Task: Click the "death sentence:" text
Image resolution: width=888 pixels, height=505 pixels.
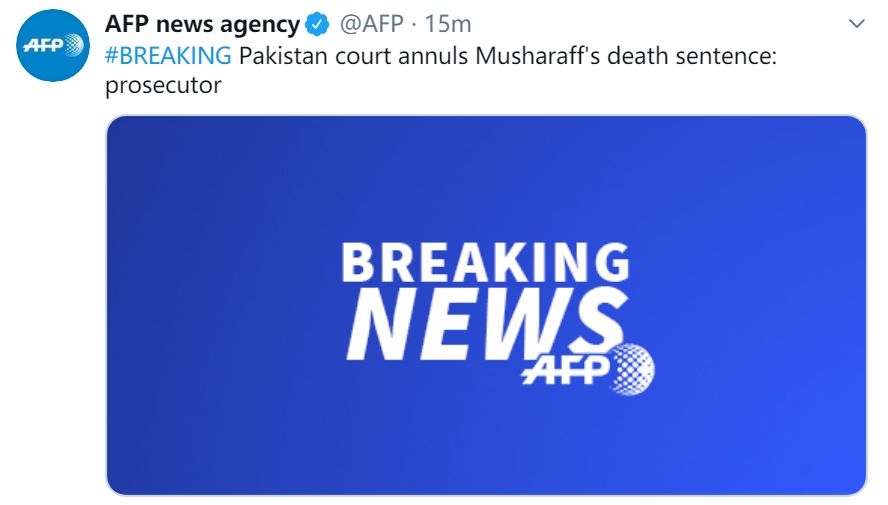Action: click(x=691, y=56)
